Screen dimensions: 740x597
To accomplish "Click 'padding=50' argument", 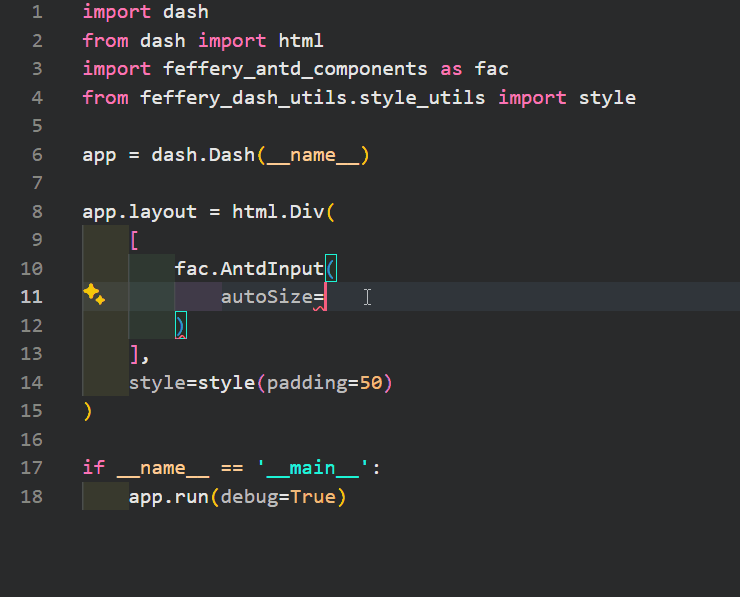I will pyautogui.click(x=324, y=383).
